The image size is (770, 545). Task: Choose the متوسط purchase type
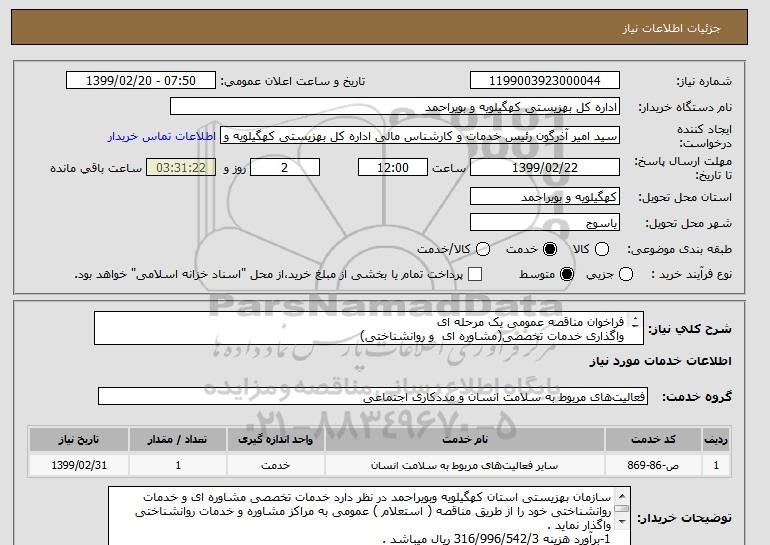pyautogui.click(x=567, y=274)
